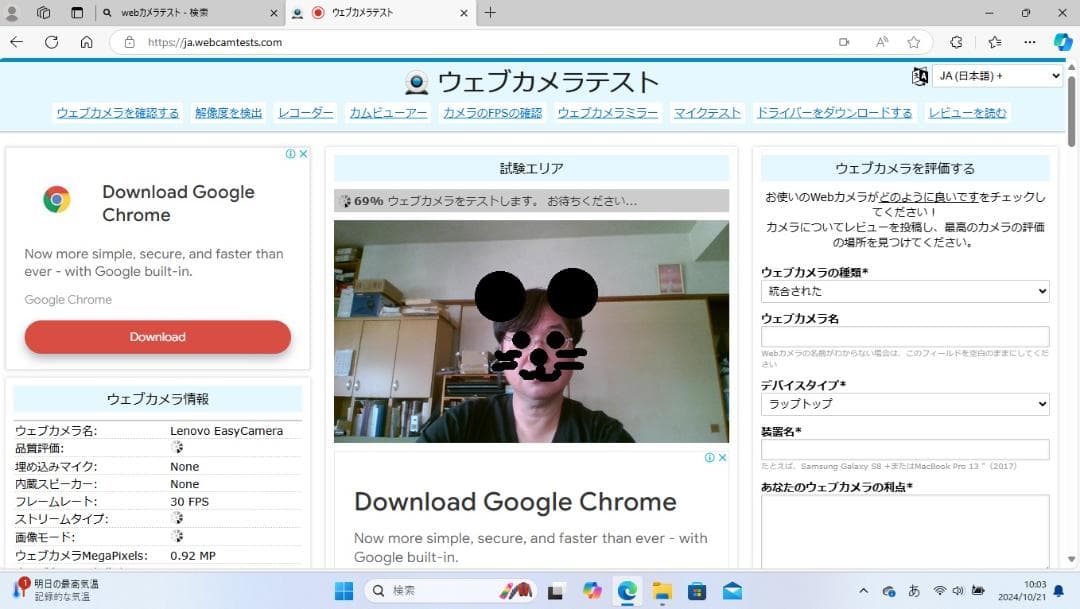
Task: Click the red Download button in the Chrome ad
Action: click(x=157, y=337)
